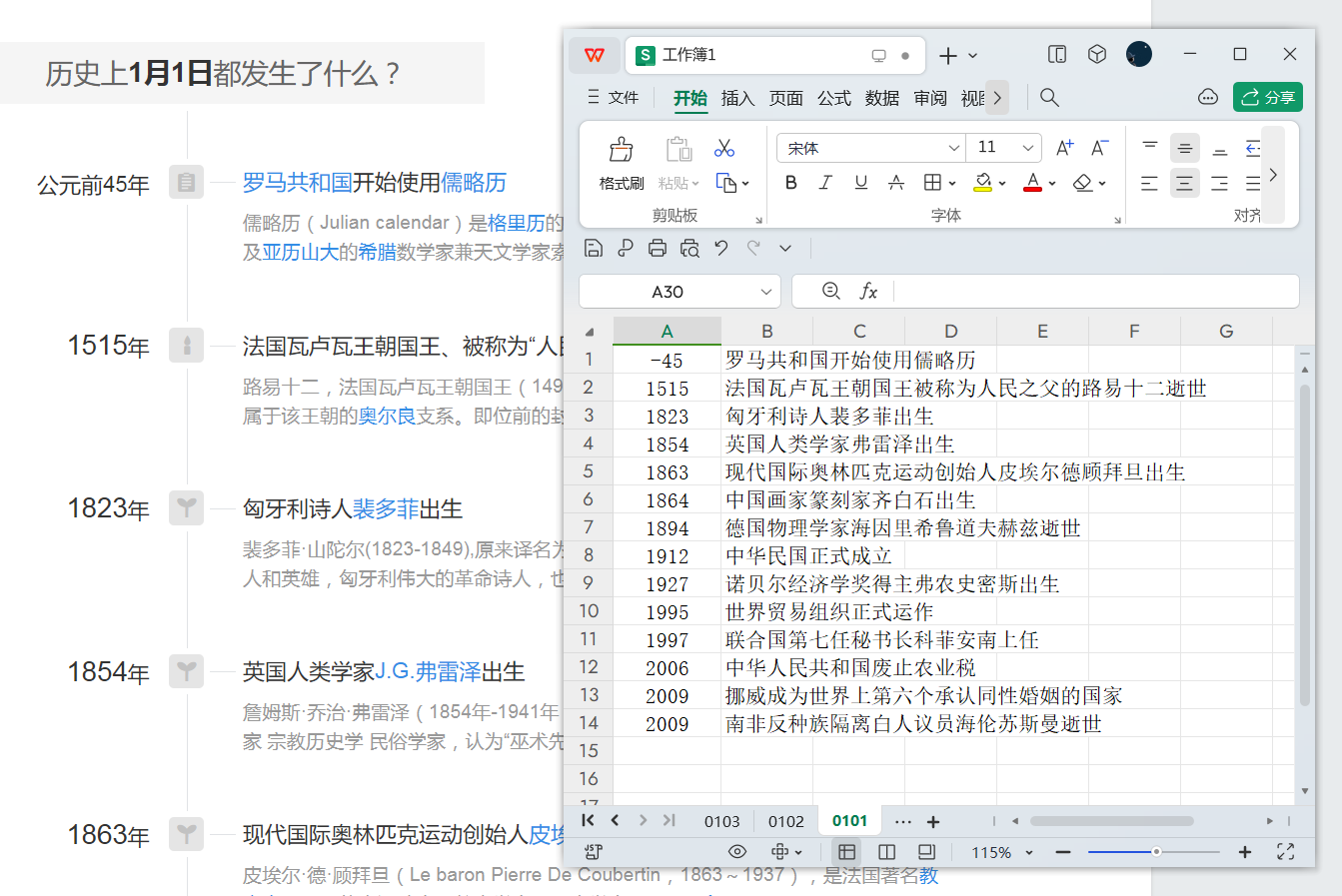This screenshot has height=896, width=1342.
Task: Click the zoom out minus icon
Action: [x=1063, y=852]
